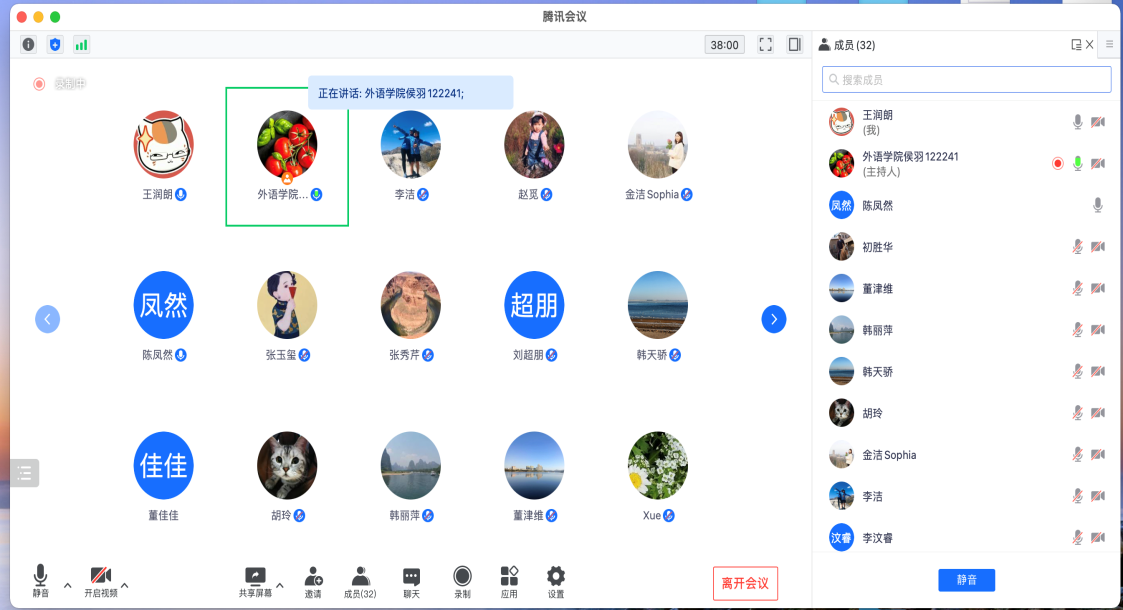Screen dimensions: 1123x610
Task: Go to next page of participants
Action: pos(773,319)
